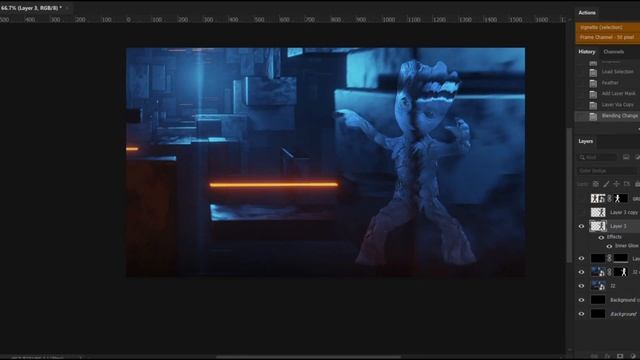Screen dimensions: 640x360
Task: Click Feather history state icon
Action: pos(593,83)
